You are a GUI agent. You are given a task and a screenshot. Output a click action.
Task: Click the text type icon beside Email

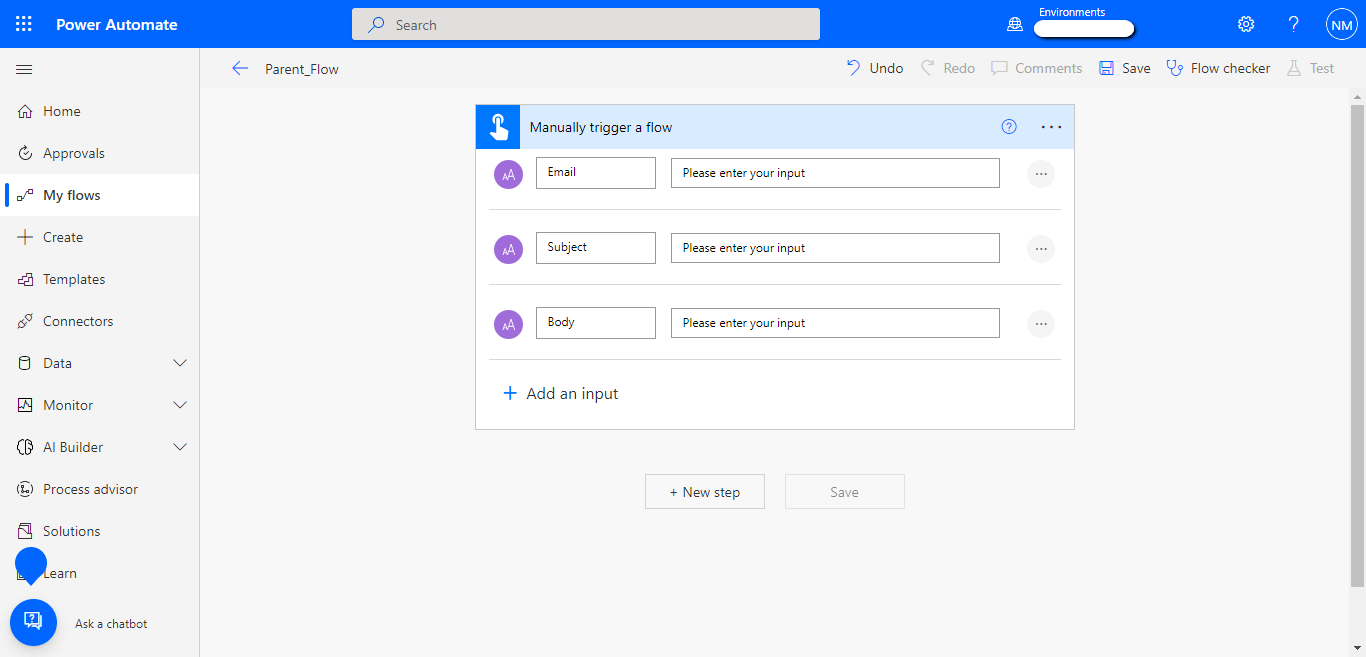[x=509, y=174]
